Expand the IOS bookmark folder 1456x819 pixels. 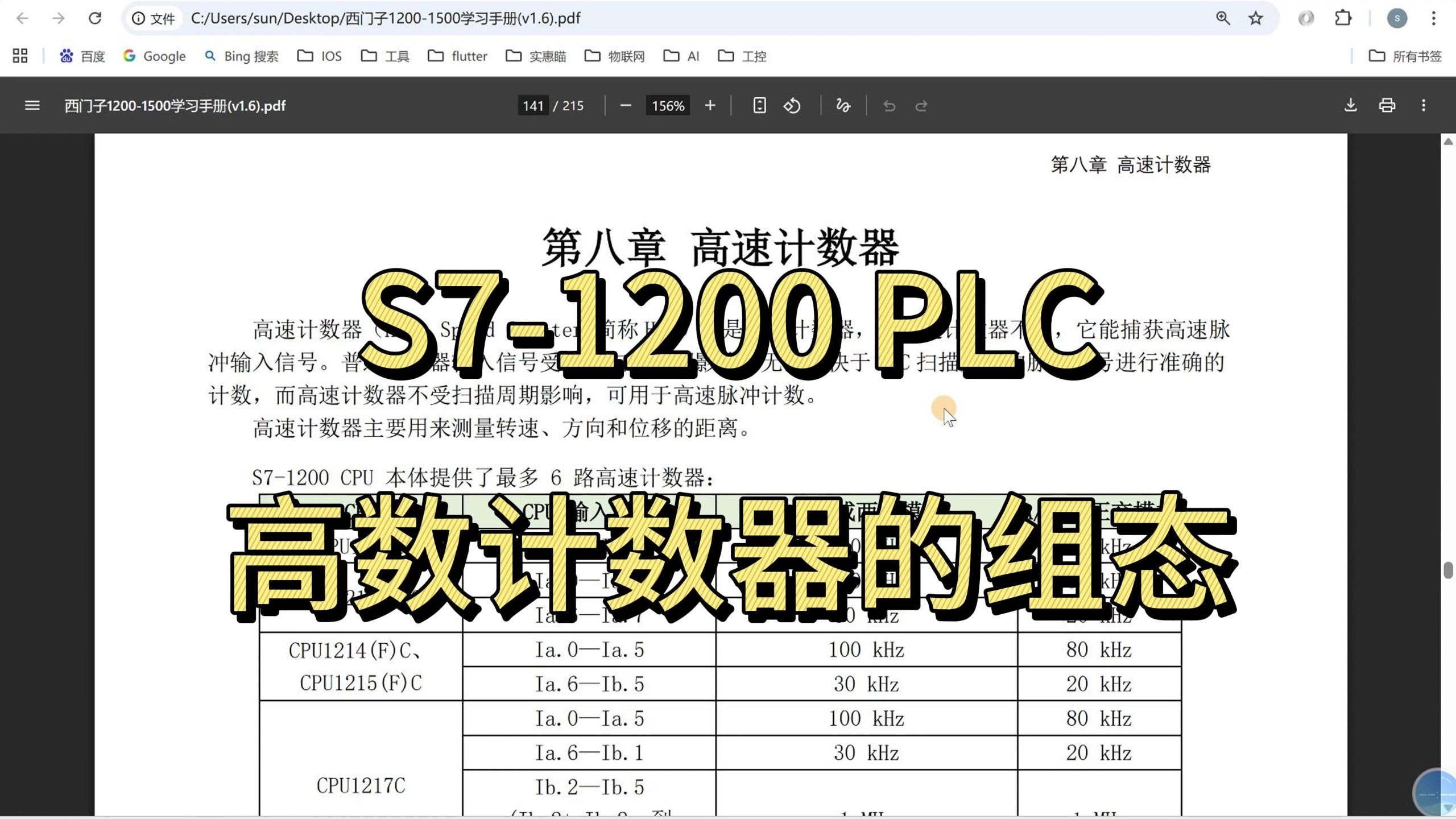pos(320,56)
